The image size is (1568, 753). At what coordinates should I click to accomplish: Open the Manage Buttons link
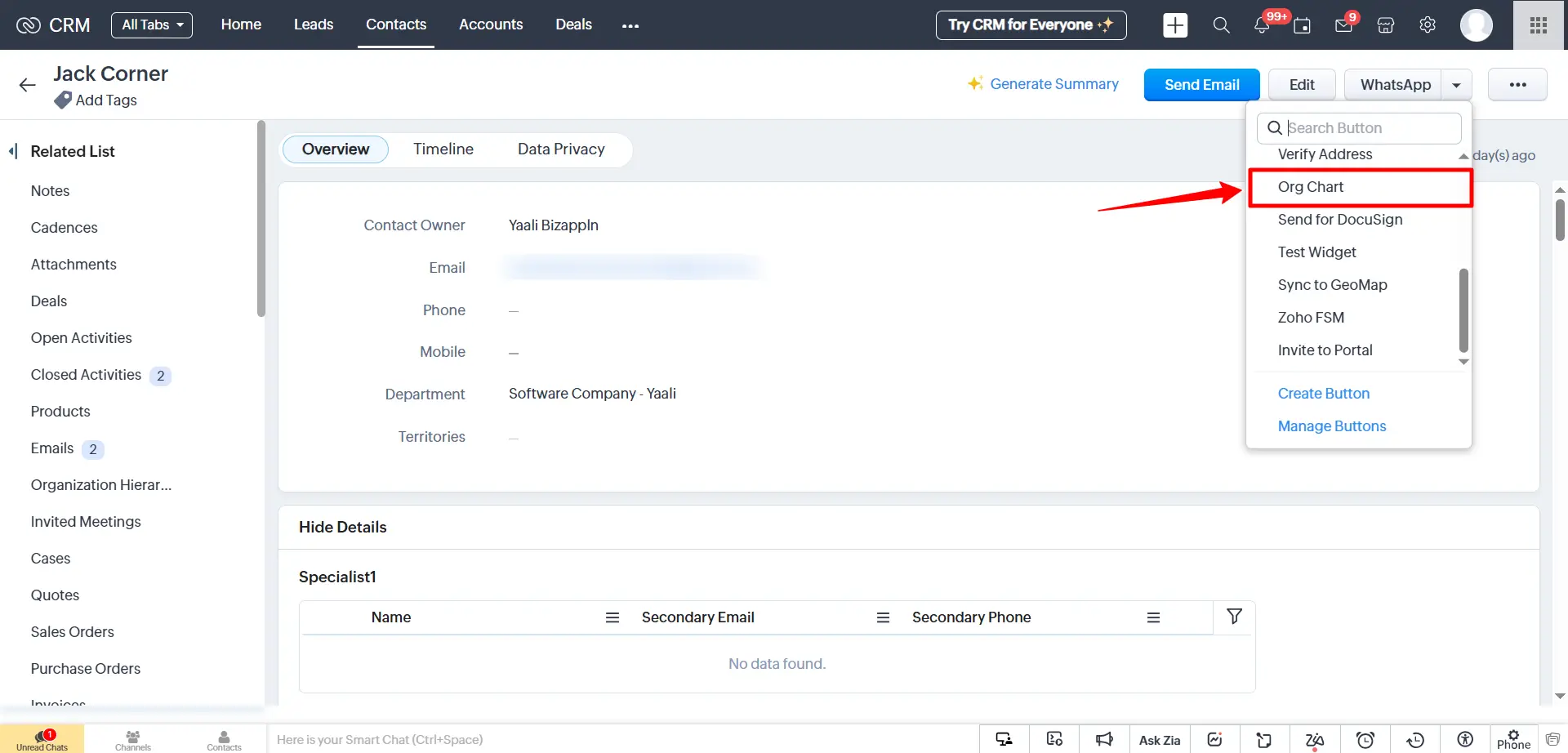tap(1332, 426)
